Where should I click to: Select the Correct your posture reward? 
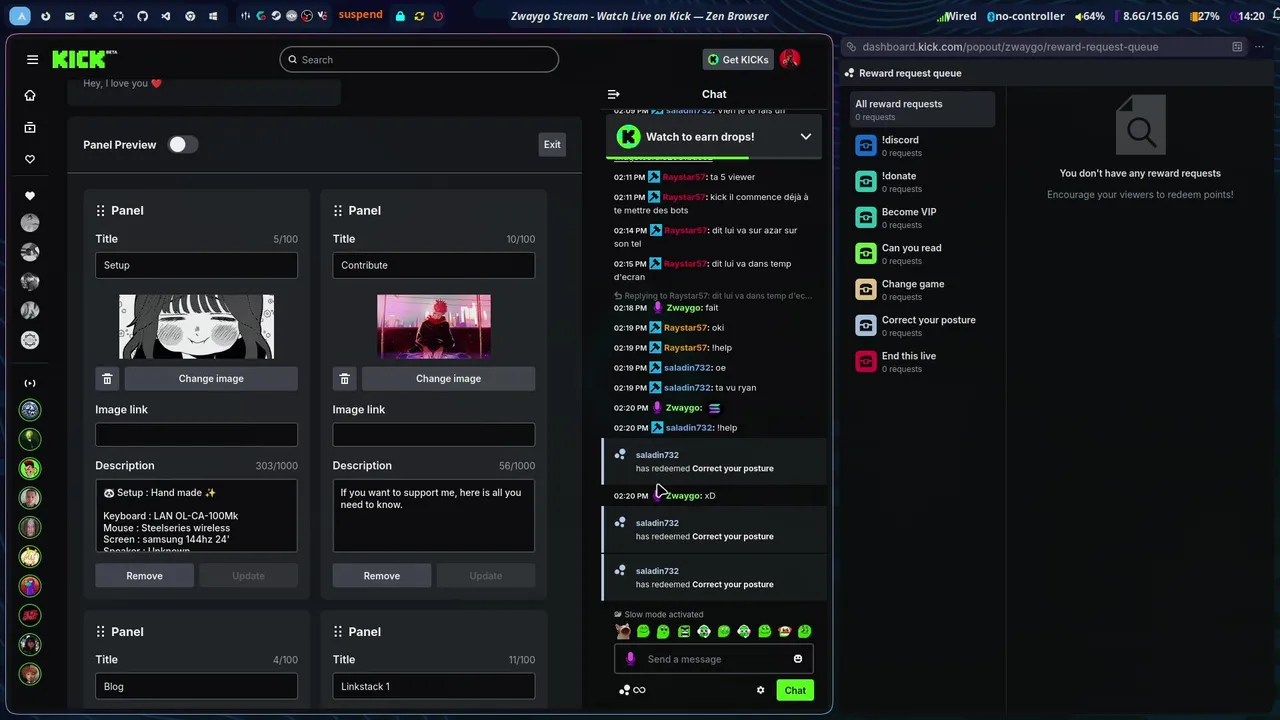[922, 326]
